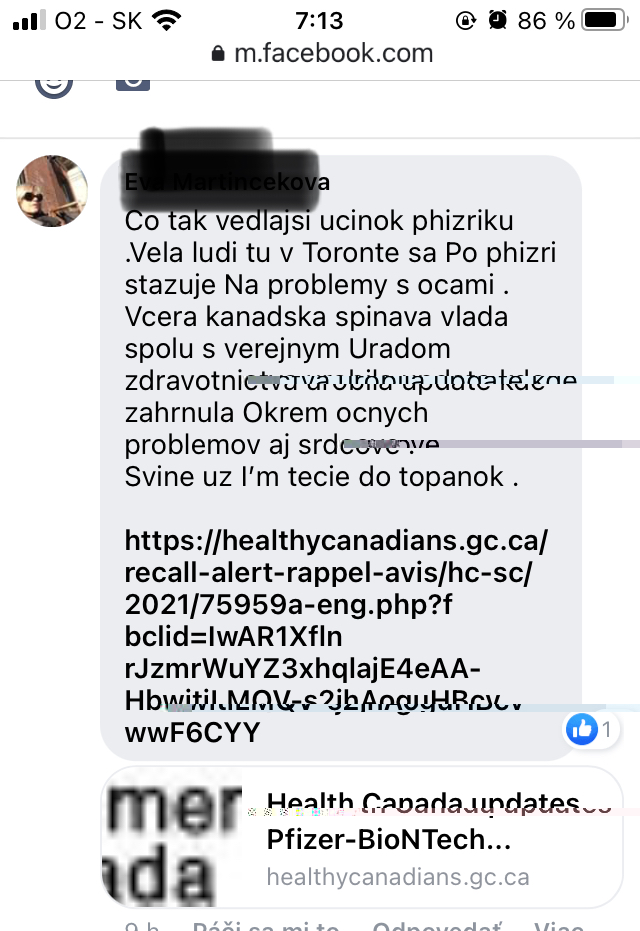640x931 pixels.
Task: Tap the padlock icon beside m.facebook.com
Action: click(218, 54)
